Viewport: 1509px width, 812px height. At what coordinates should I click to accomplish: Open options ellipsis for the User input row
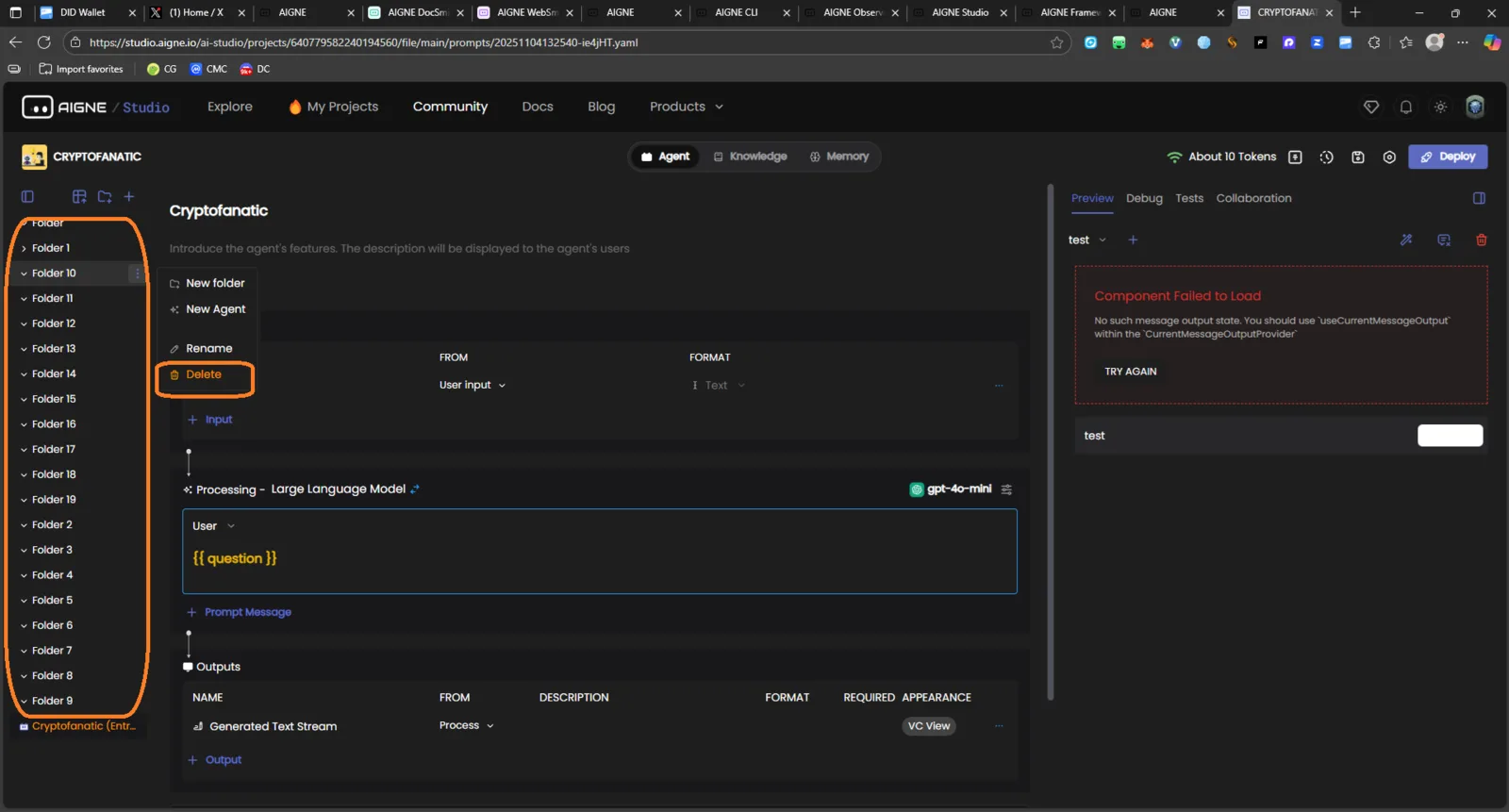point(999,386)
